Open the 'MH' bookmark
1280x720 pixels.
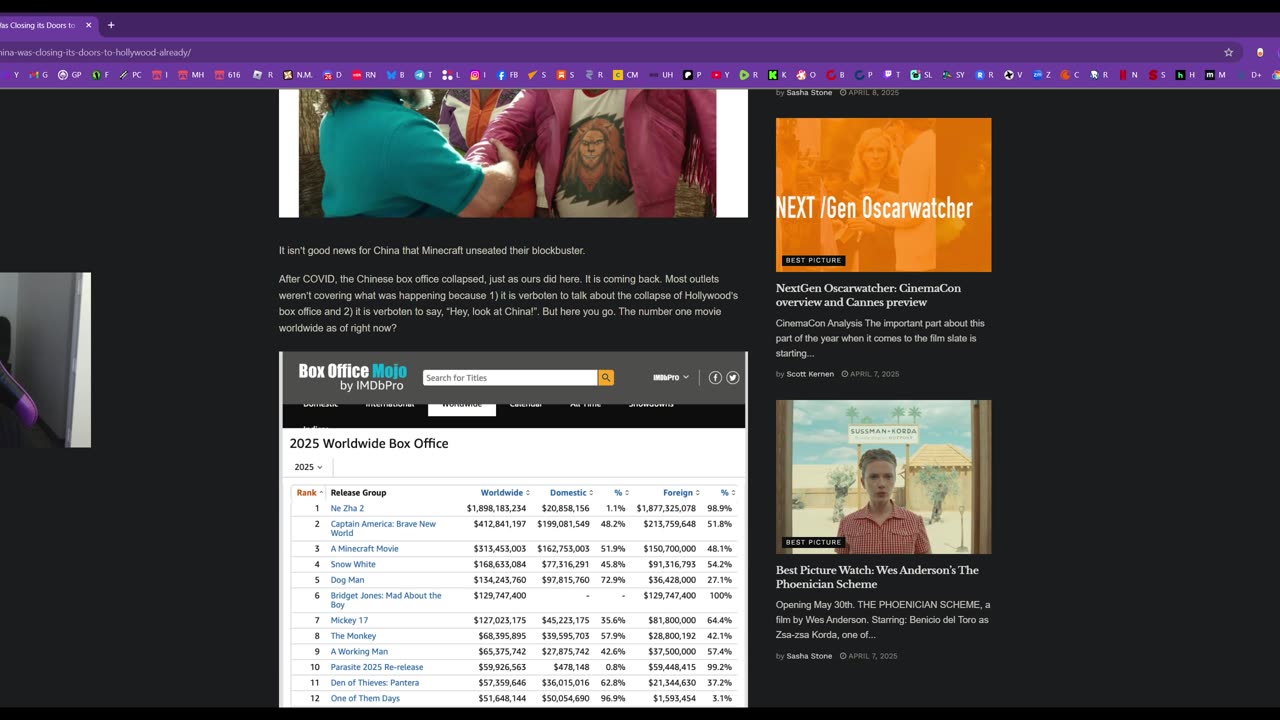pyautogui.click(x=191, y=75)
